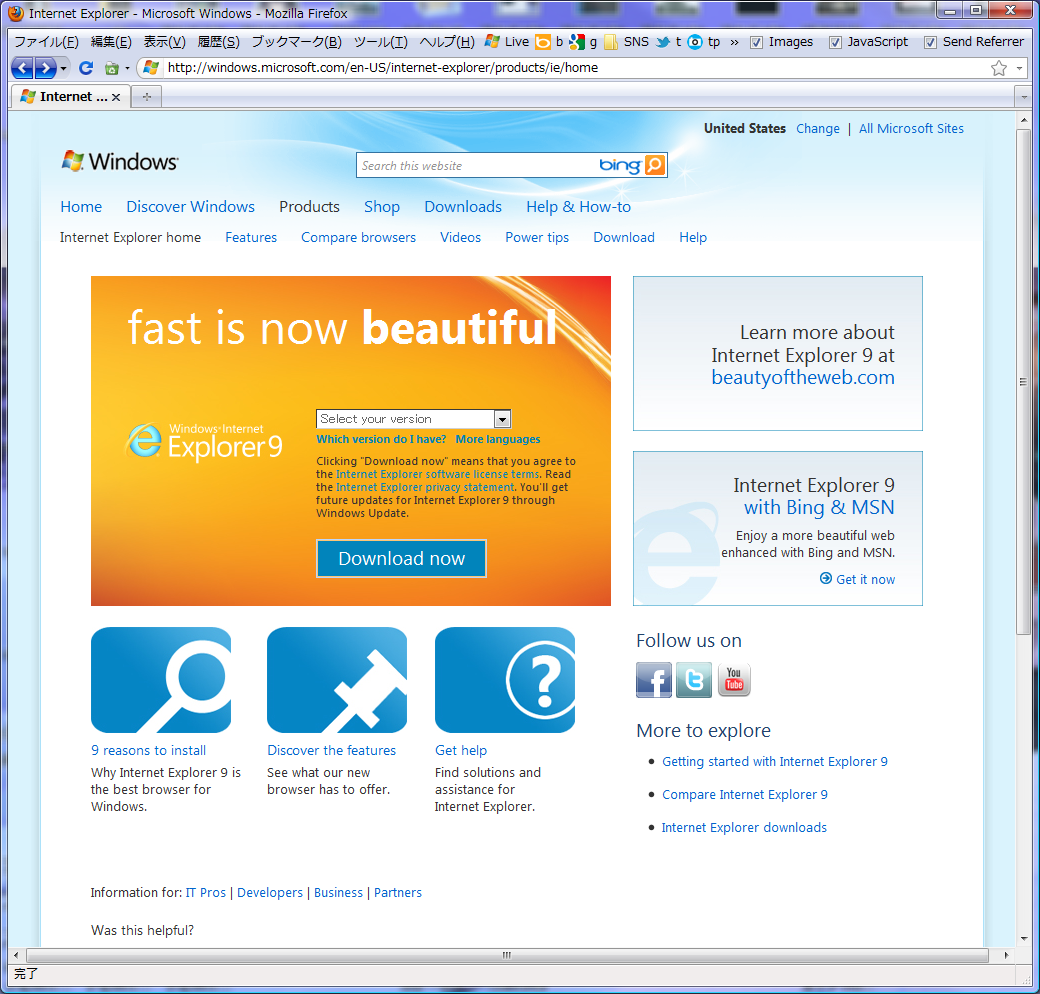Open the Twitter follow icon
Image resolution: width=1040 pixels, height=994 pixels.
coord(694,680)
